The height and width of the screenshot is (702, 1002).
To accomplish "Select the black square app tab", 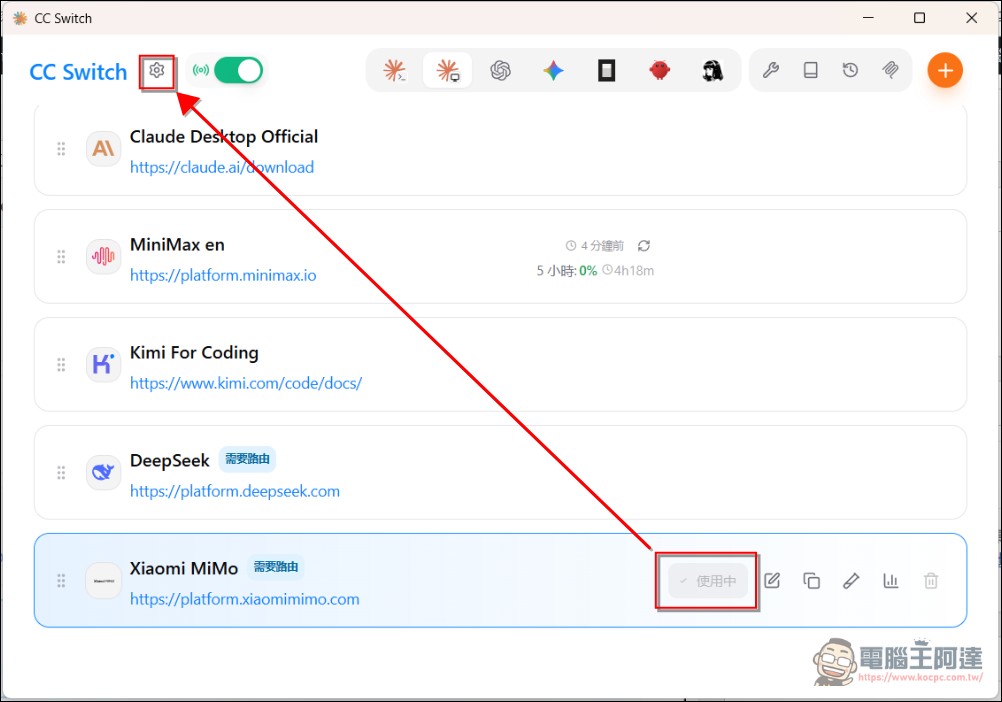I will pos(606,70).
